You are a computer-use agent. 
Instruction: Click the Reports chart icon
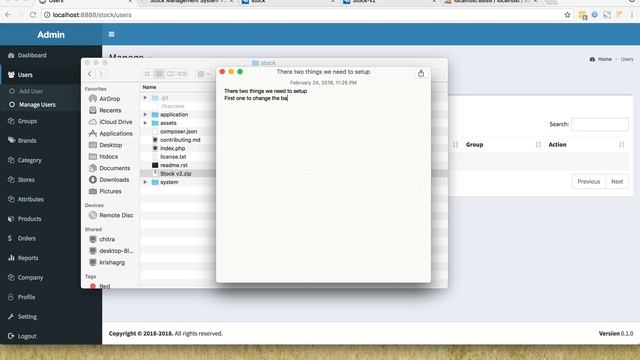point(11,258)
